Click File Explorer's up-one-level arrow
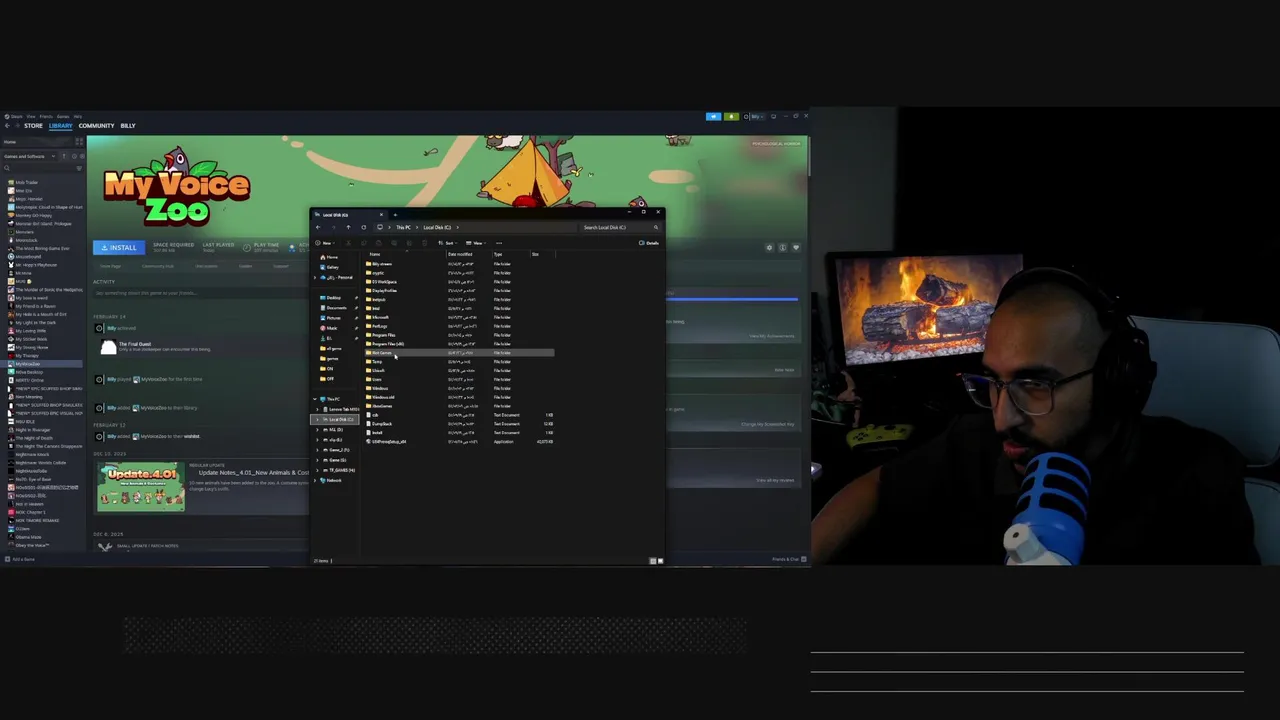Image resolution: width=1280 pixels, height=720 pixels. coord(348,227)
